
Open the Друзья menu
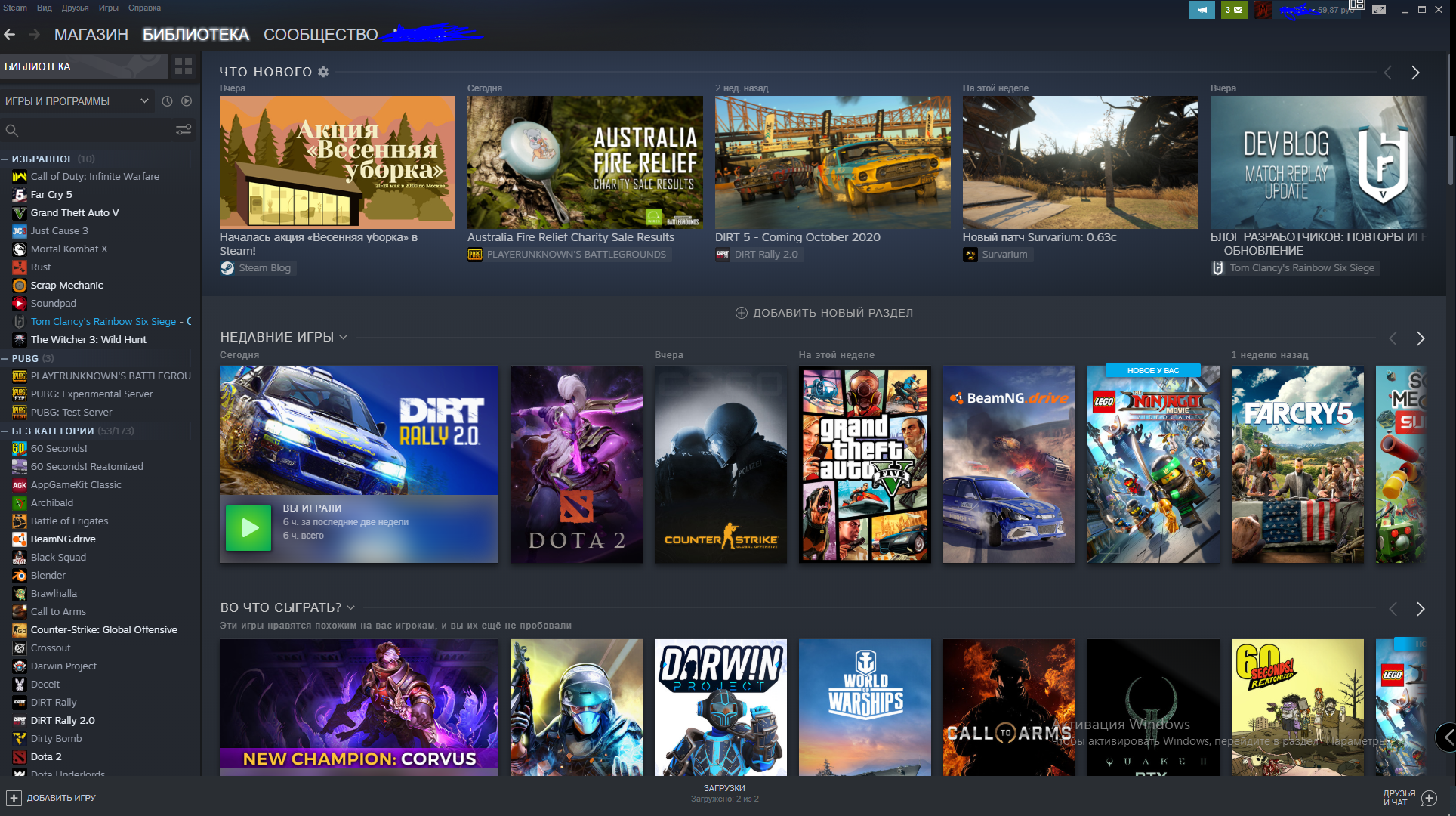click(76, 8)
